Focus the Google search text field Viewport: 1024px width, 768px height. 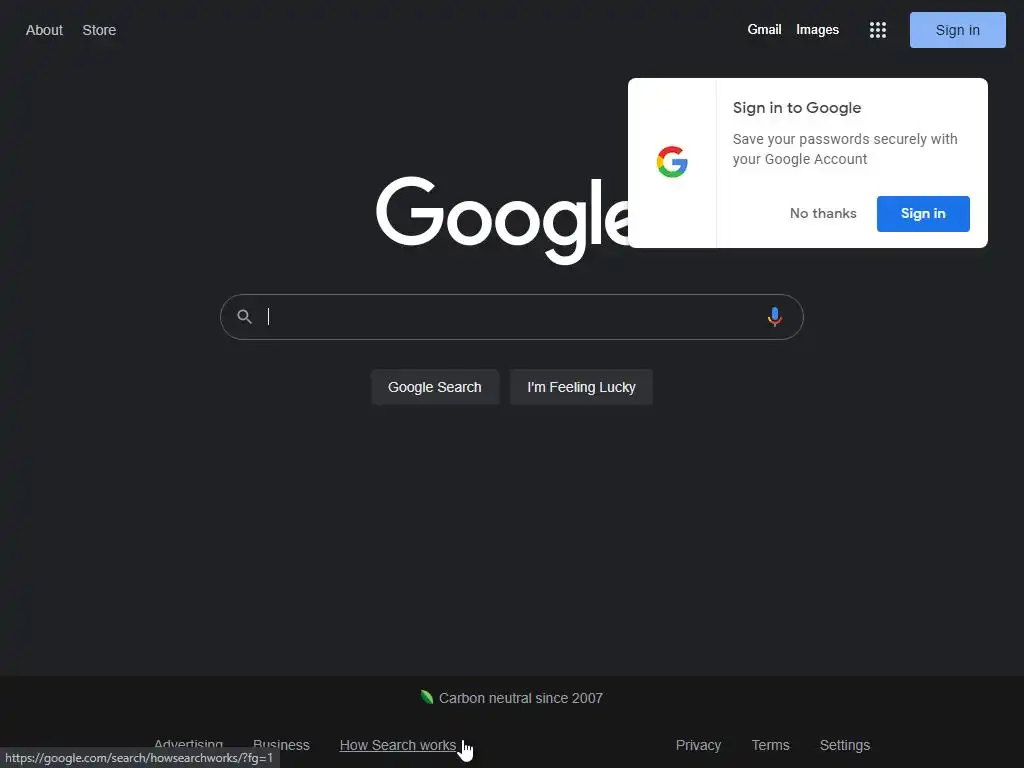tap(511, 317)
